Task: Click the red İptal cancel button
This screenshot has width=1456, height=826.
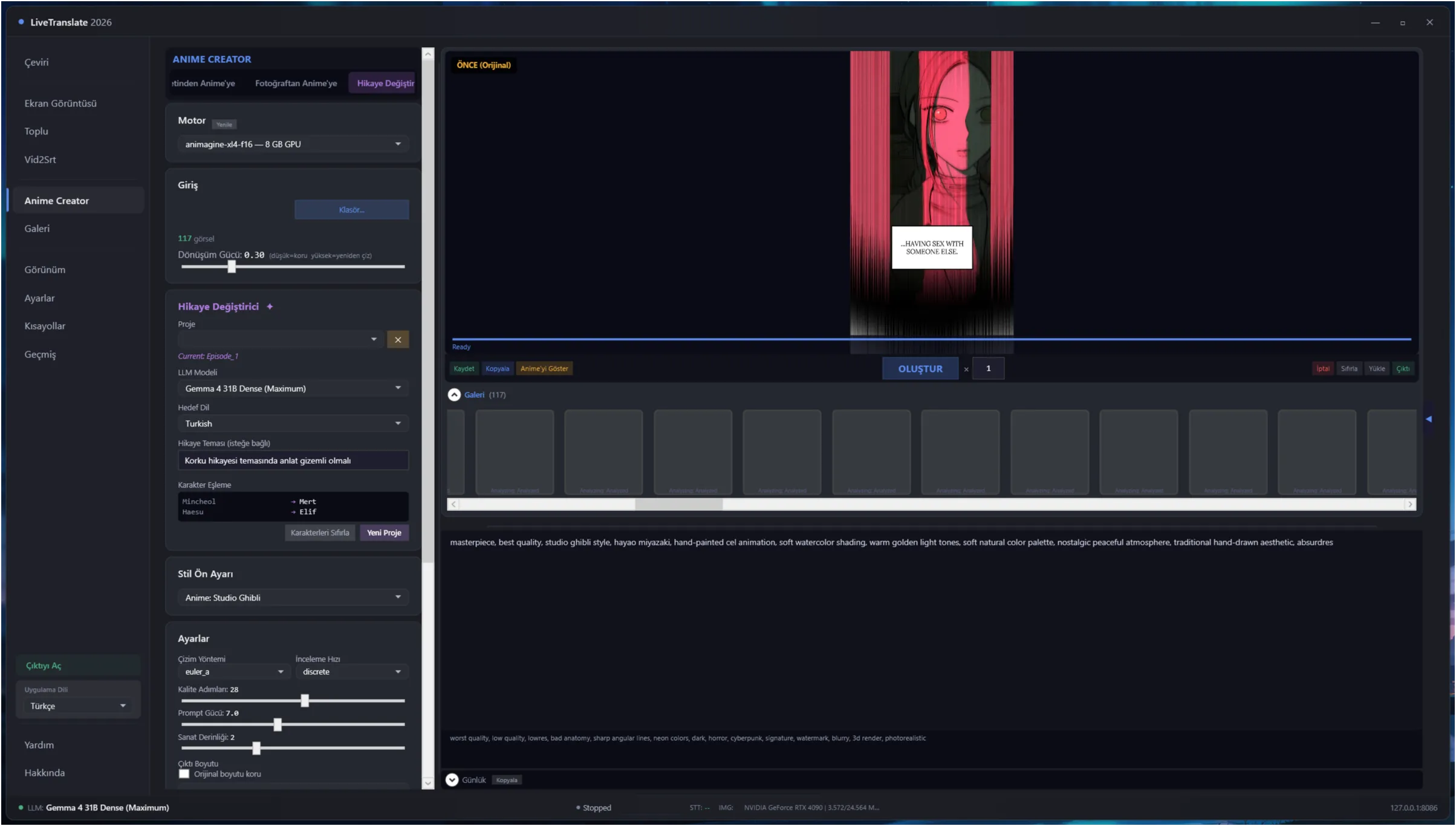Action: tap(1323, 369)
